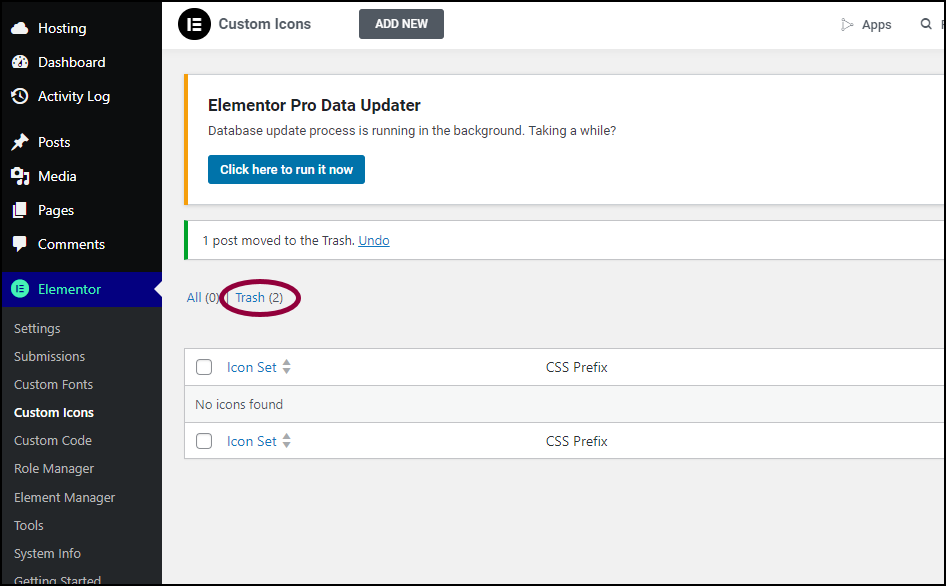The width and height of the screenshot is (946, 586).
Task: Click the Undo link
Action: point(374,241)
